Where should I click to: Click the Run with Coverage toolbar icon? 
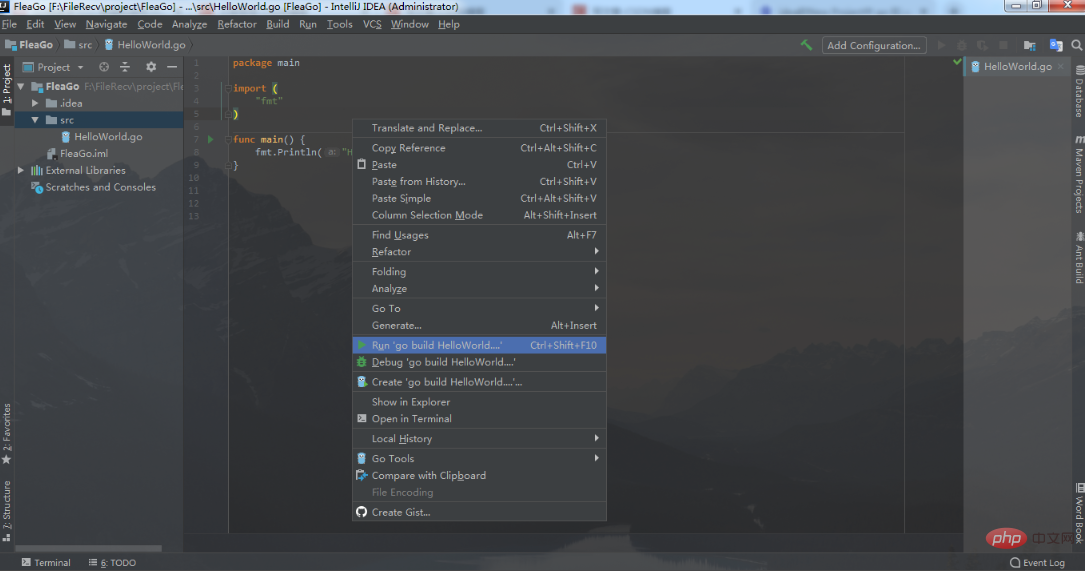pos(983,45)
